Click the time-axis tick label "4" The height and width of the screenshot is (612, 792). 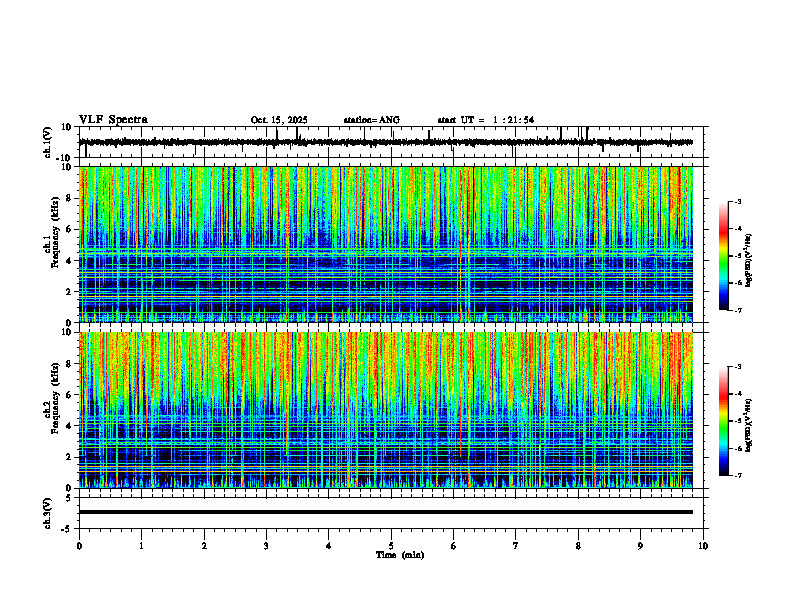point(329,546)
